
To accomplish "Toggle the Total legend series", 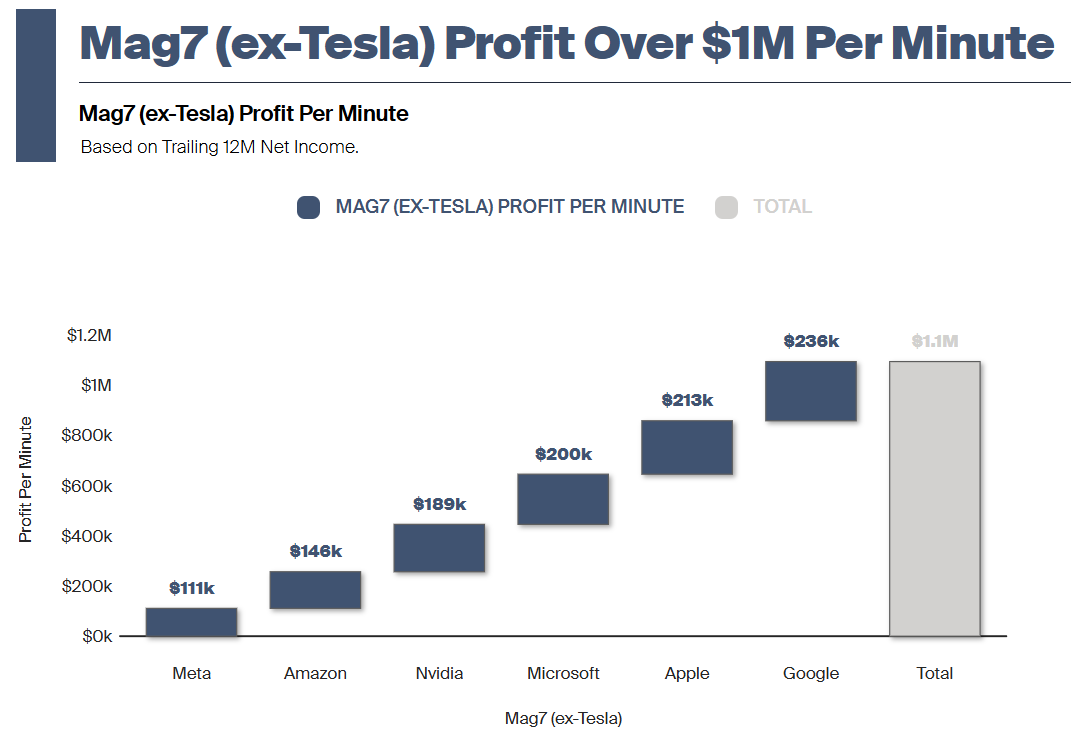I will [782, 207].
